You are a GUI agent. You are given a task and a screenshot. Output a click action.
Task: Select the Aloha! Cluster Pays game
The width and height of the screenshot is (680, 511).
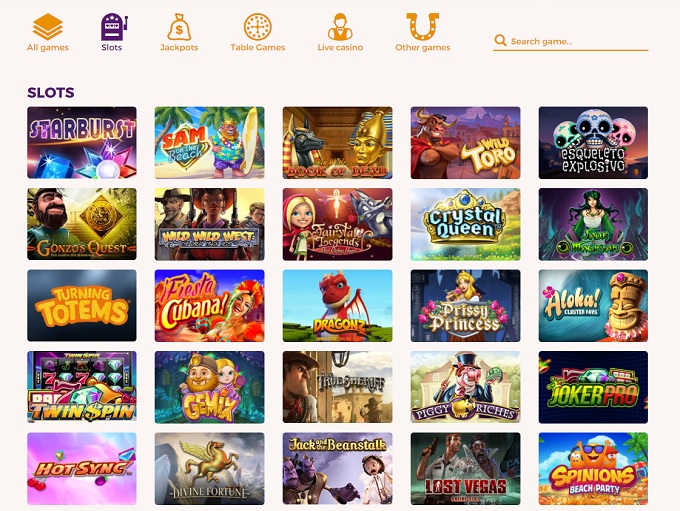[593, 306]
